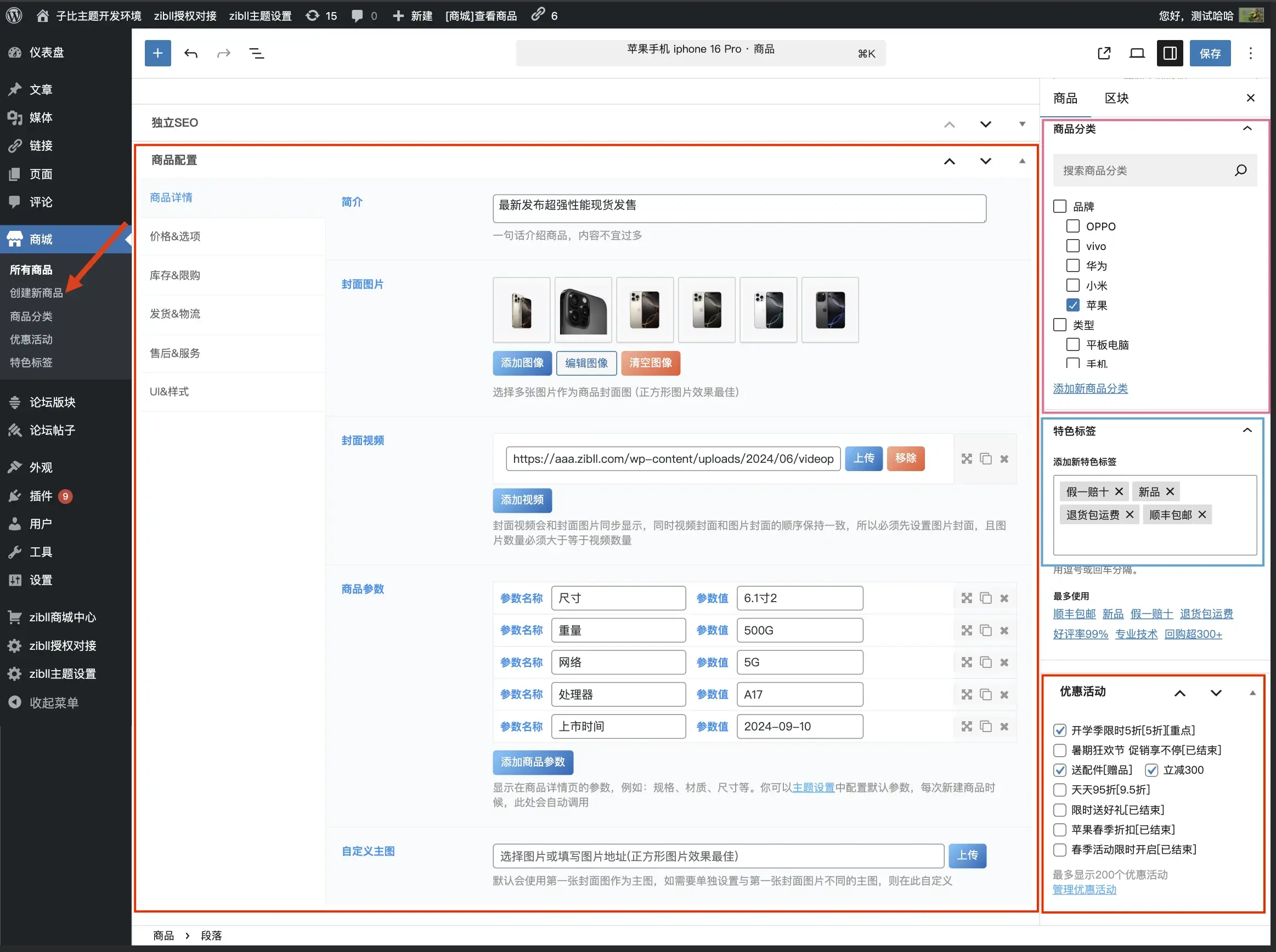Duplicate the 封面视频 URL row

(986, 458)
